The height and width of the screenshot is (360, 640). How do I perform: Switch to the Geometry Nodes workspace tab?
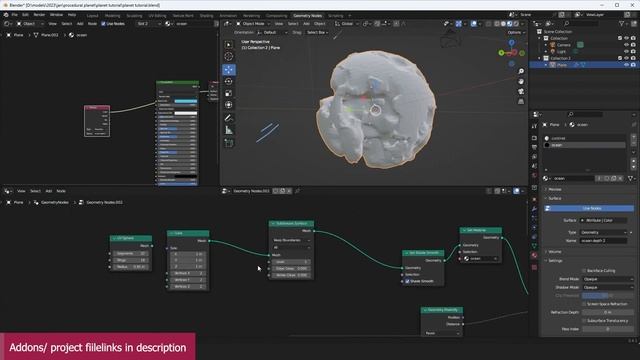307,16
